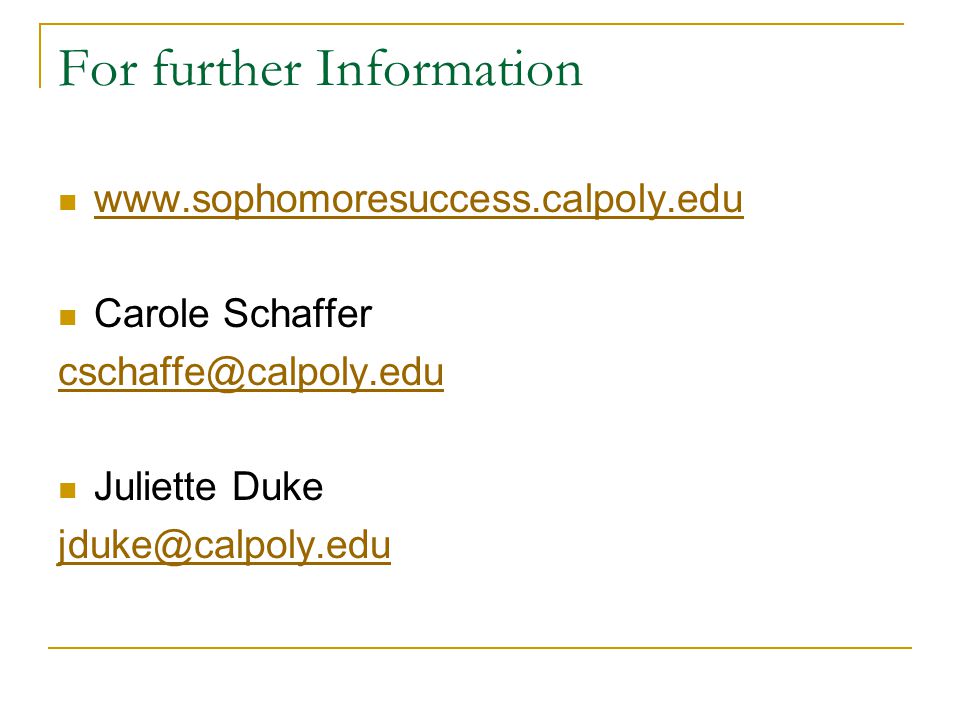Click the name text Carole Schaffer
The image size is (960, 720).
click(x=233, y=314)
